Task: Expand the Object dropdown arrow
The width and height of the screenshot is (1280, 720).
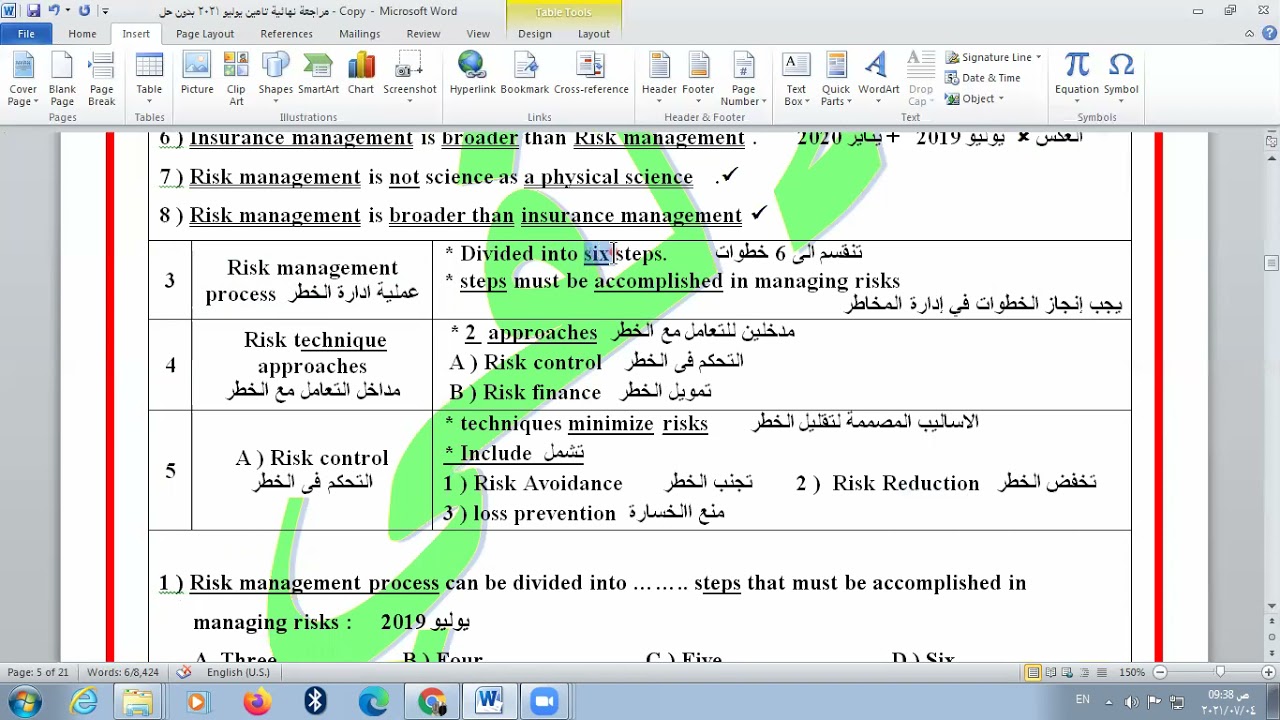Action: (1000, 99)
